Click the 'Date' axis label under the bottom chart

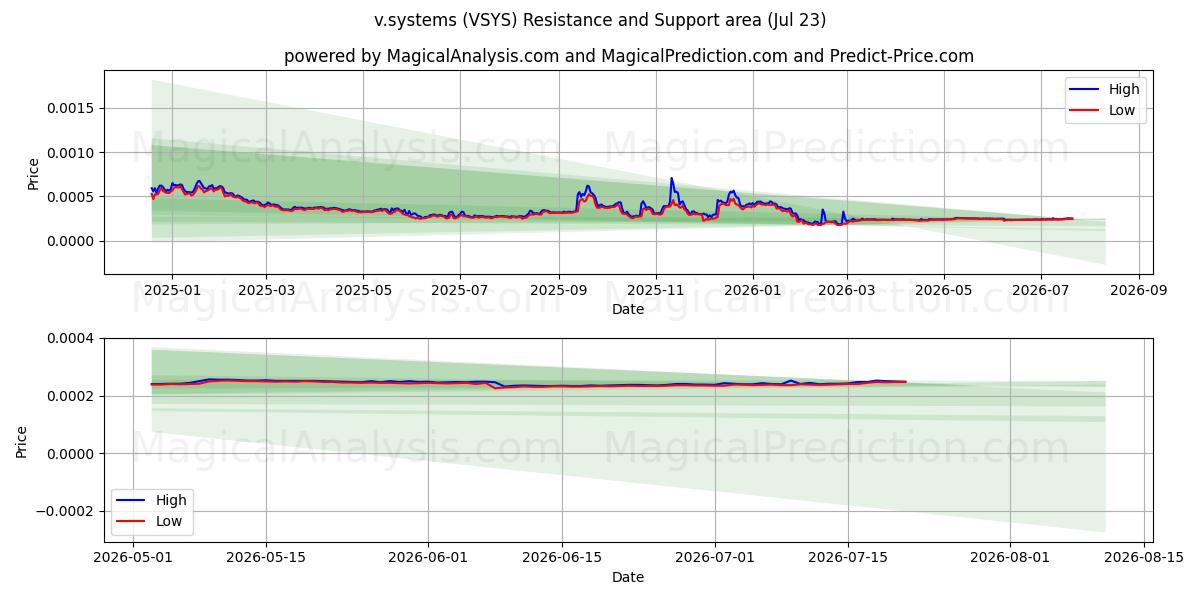pos(628,577)
